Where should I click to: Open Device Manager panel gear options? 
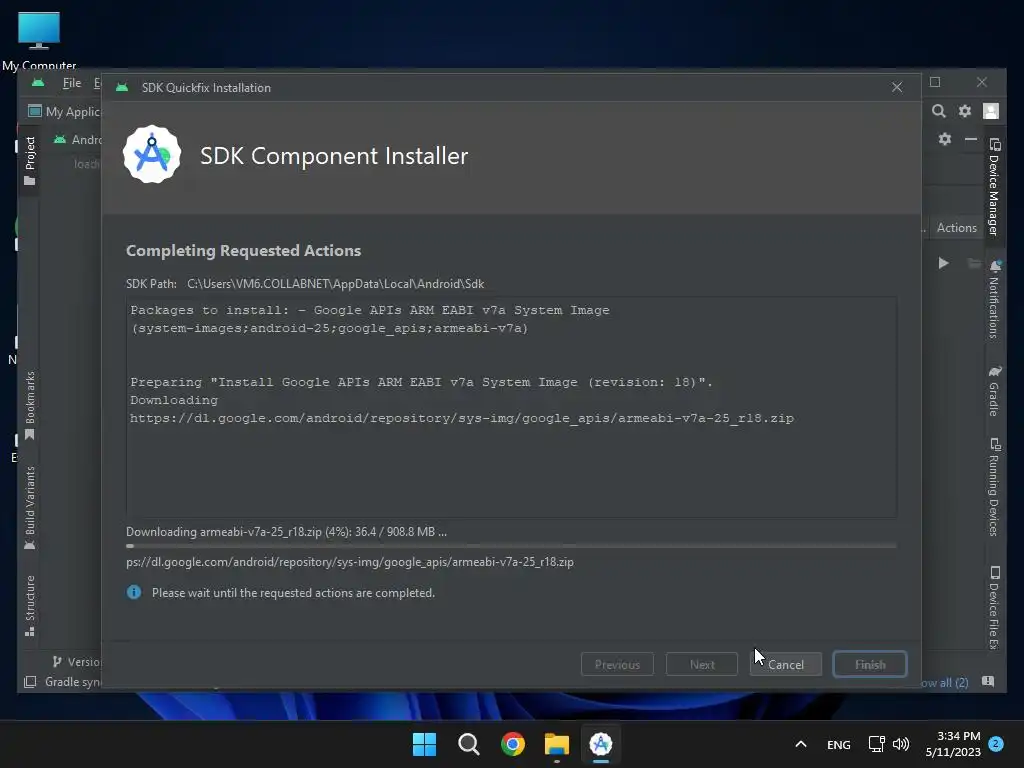click(x=944, y=139)
